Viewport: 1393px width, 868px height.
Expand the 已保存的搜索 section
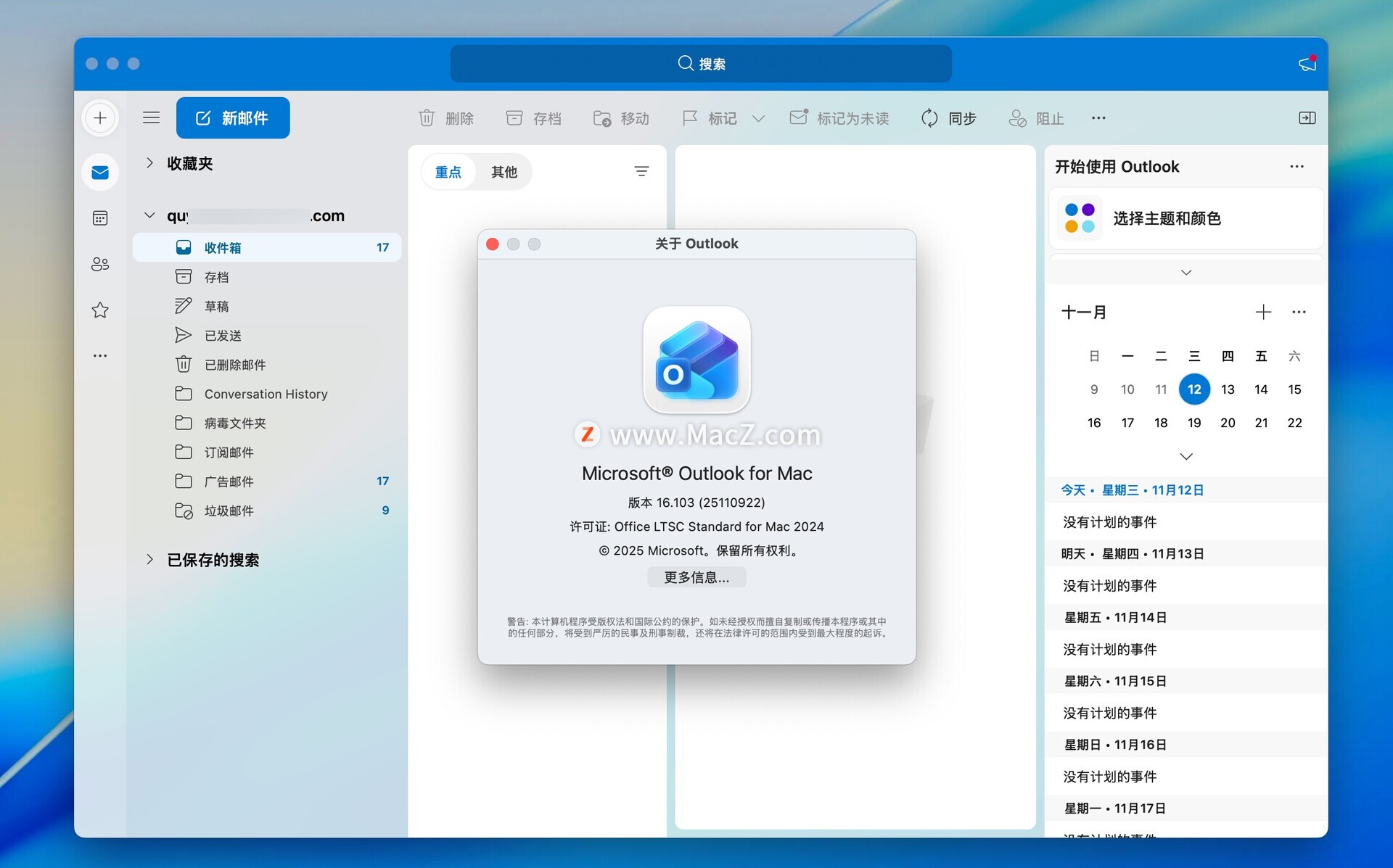[x=149, y=559]
